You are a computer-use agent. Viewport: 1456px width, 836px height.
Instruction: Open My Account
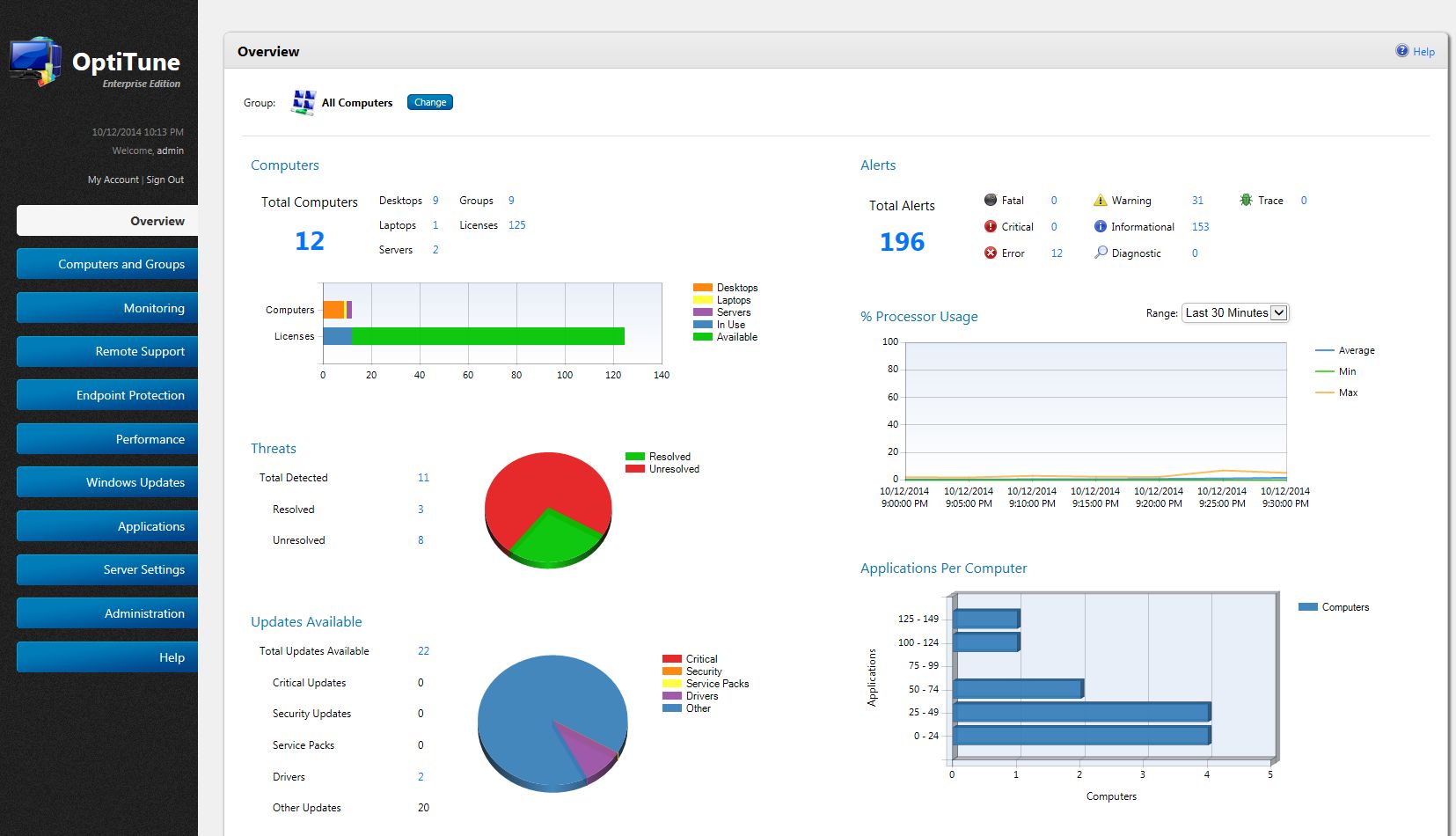click(113, 179)
